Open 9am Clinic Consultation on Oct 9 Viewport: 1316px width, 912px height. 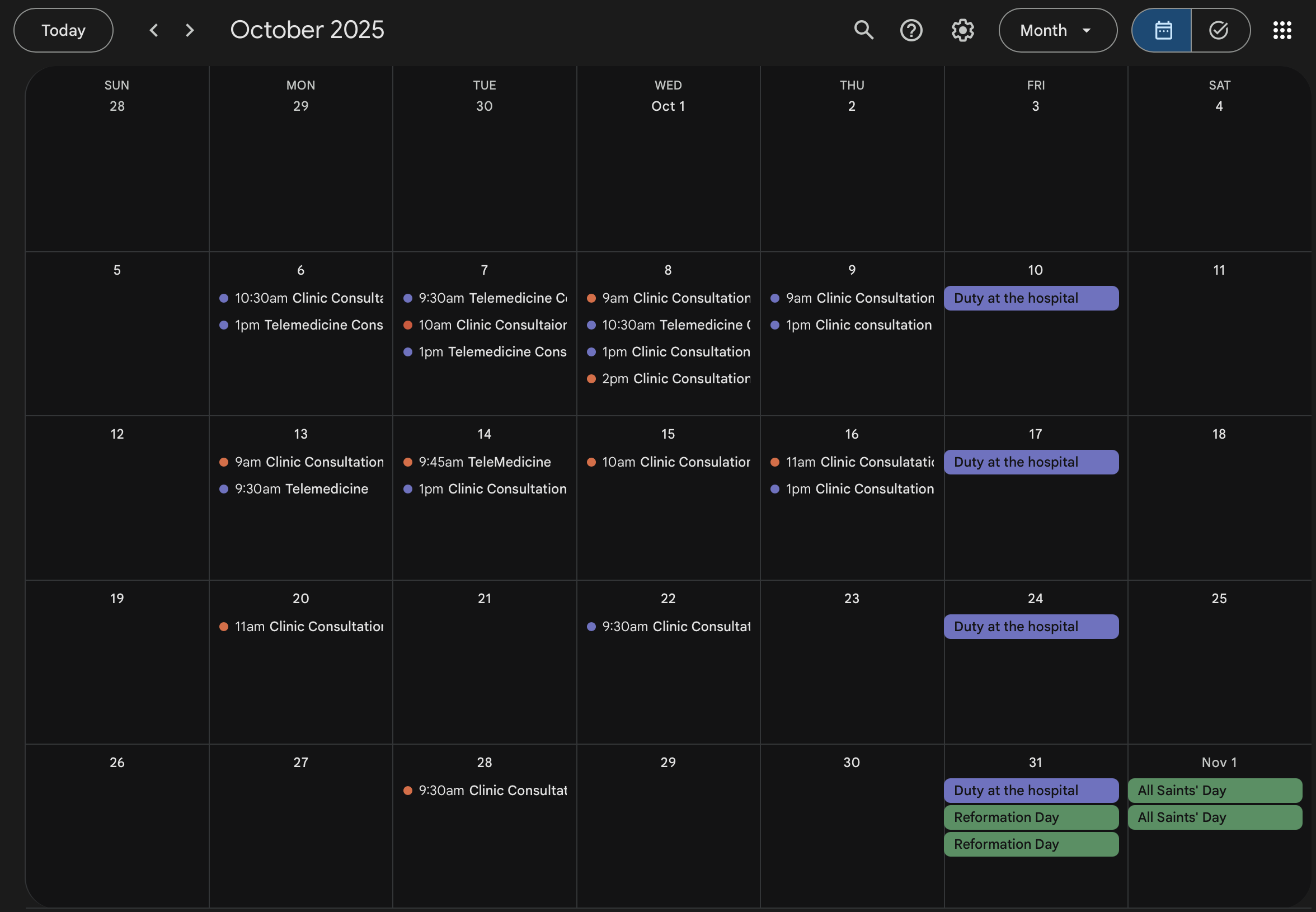point(852,298)
